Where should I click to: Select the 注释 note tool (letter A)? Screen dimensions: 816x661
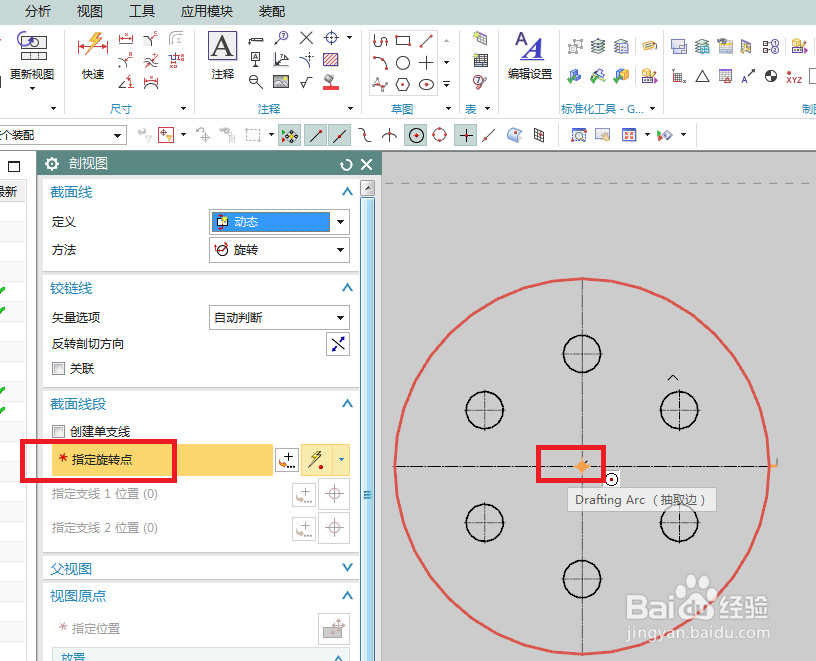223,56
